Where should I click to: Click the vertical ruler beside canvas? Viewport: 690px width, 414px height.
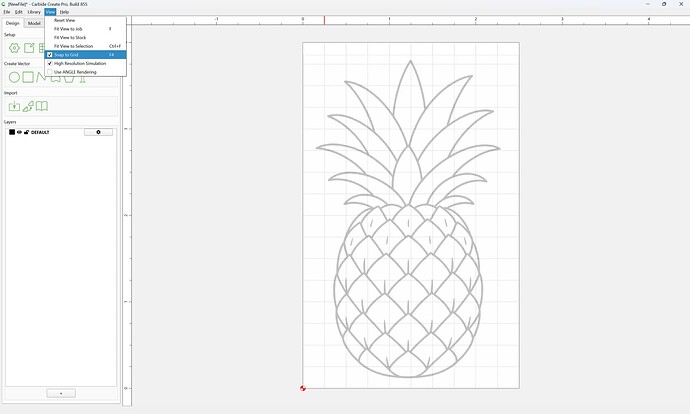pyautogui.click(x=127, y=216)
